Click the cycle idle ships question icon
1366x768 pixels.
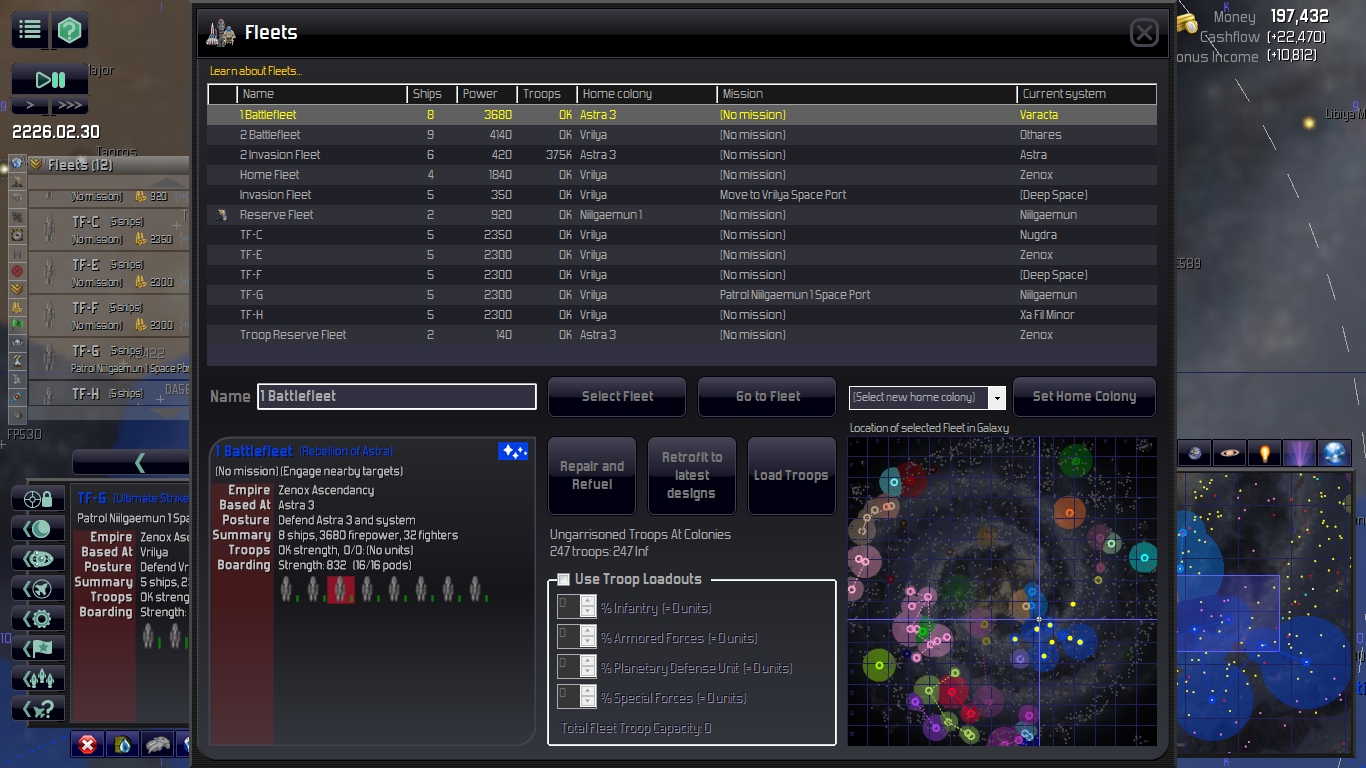pyautogui.click(x=38, y=708)
